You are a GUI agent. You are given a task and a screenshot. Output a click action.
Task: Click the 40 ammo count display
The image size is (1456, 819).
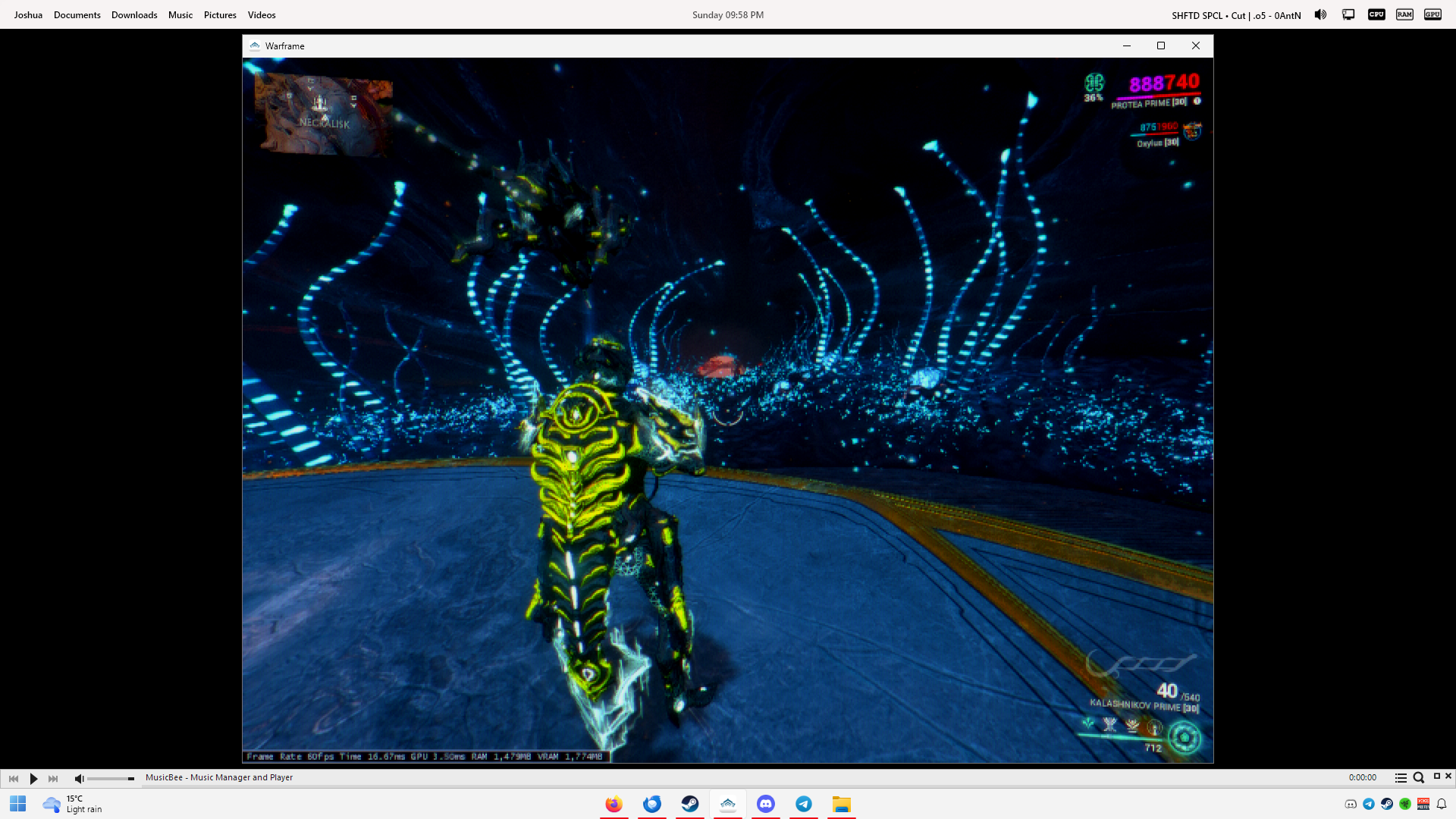pos(1167,691)
